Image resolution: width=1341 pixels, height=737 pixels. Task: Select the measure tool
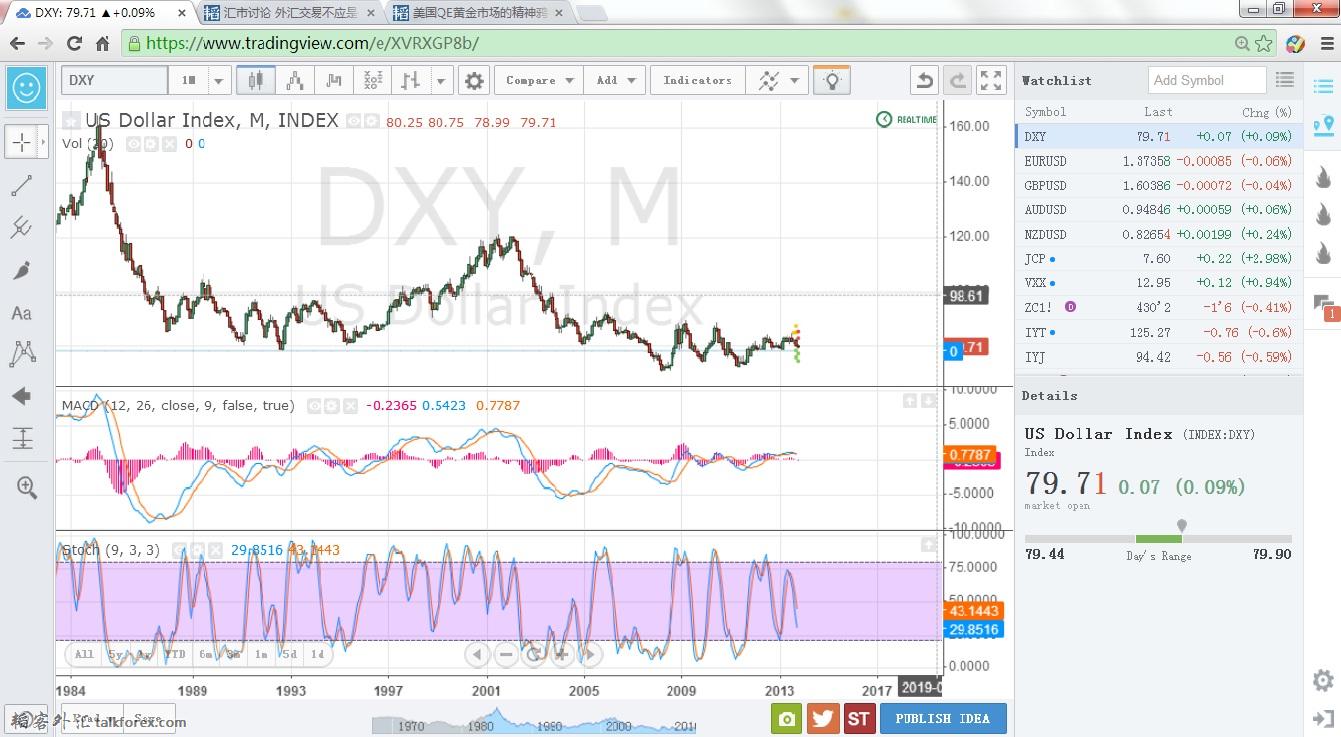[x=22, y=438]
